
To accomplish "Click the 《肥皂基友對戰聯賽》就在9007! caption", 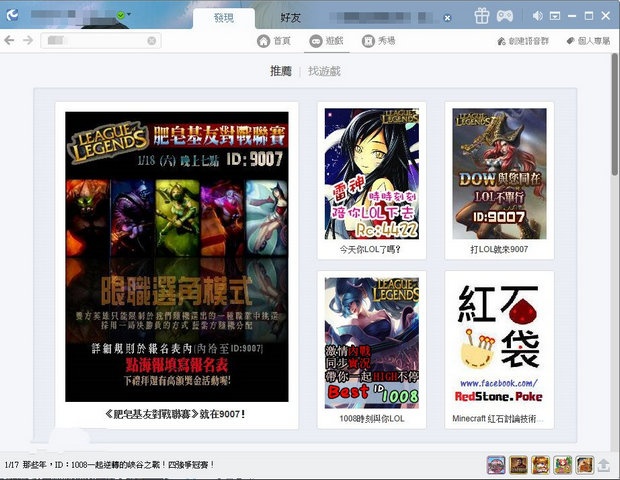I will click(175, 414).
